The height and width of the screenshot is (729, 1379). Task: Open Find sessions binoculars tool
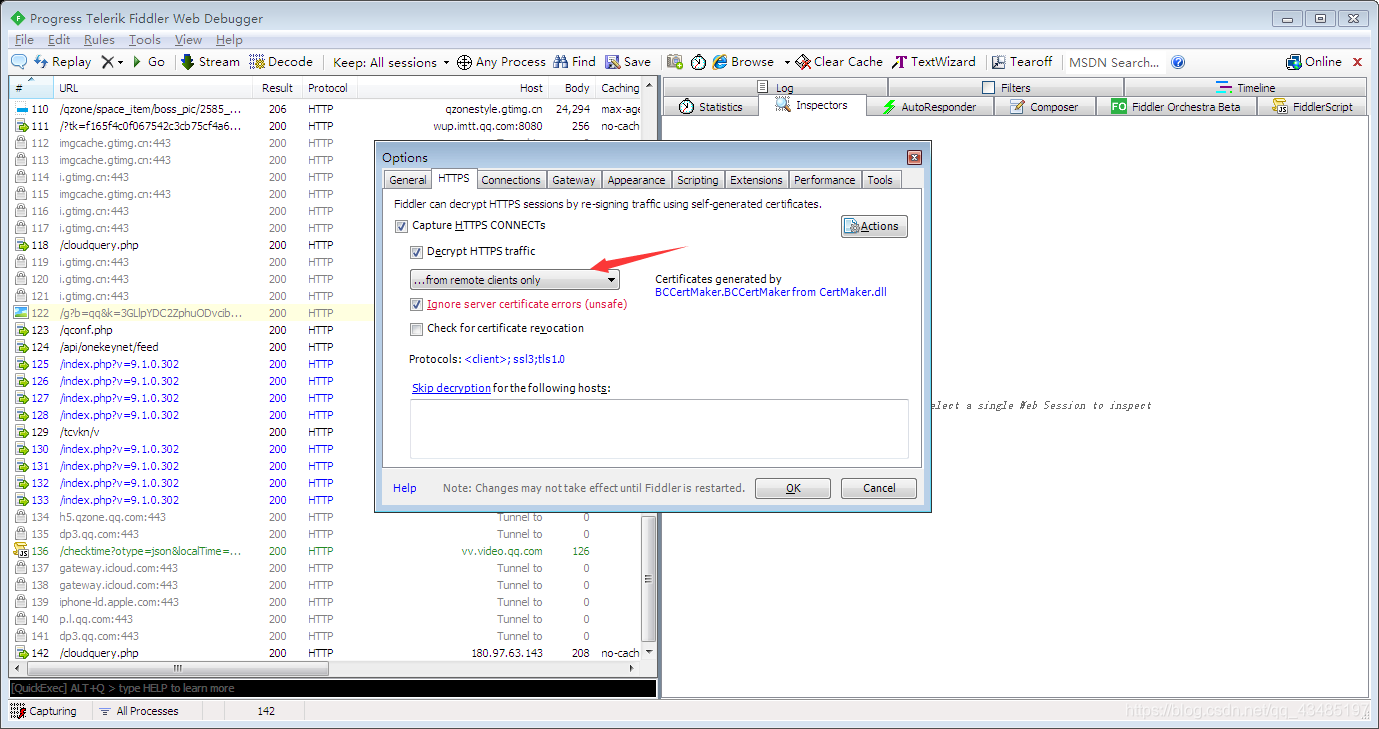click(x=575, y=62)
